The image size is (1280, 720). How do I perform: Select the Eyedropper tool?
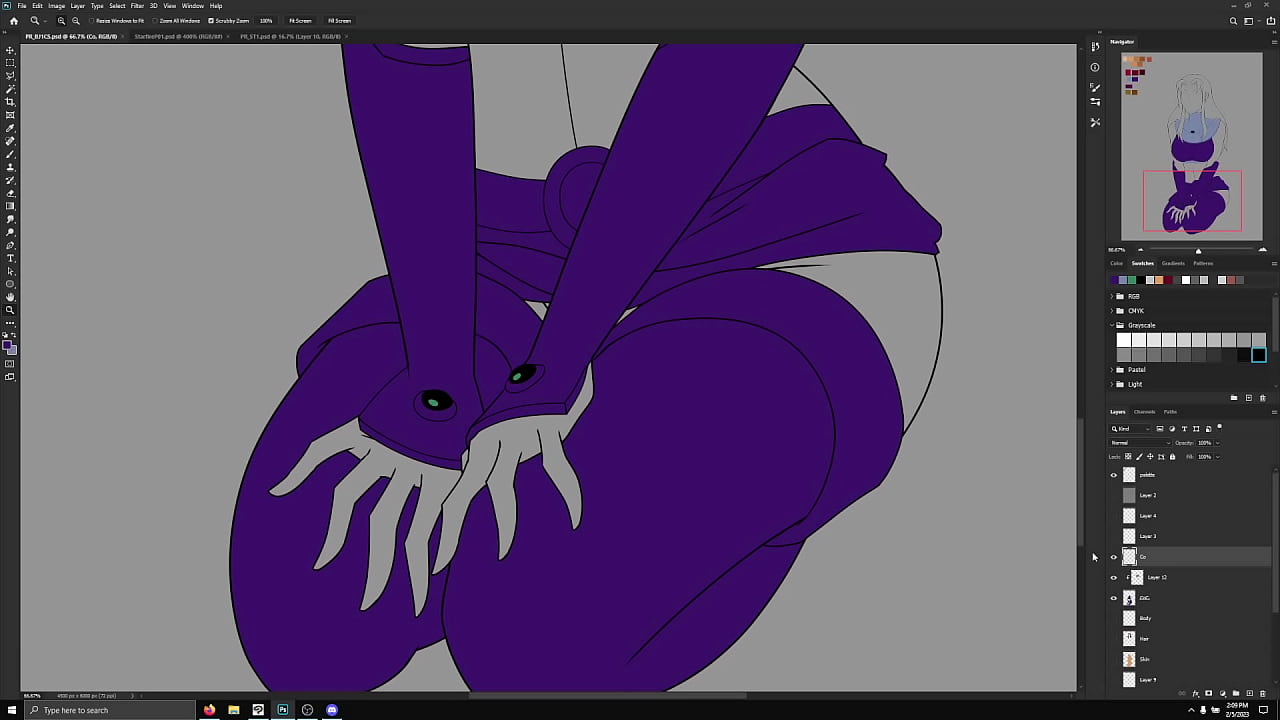tap(10, 128)
